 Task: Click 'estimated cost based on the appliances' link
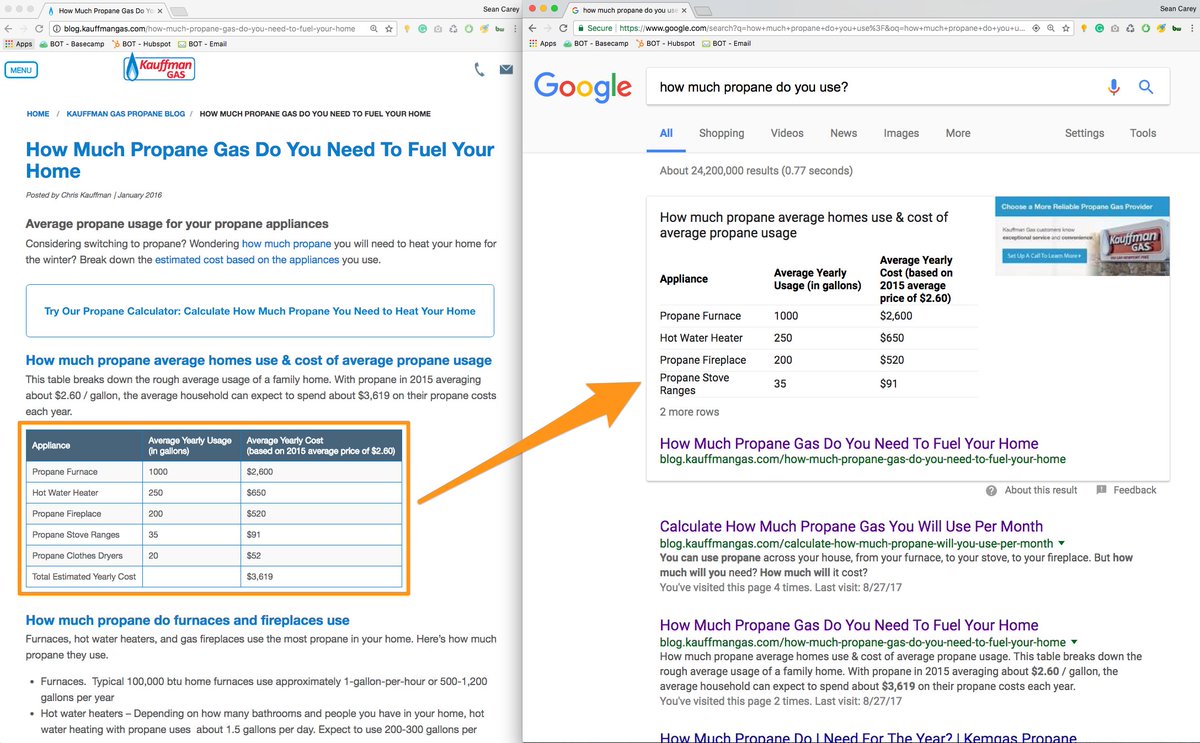point(247,260)
